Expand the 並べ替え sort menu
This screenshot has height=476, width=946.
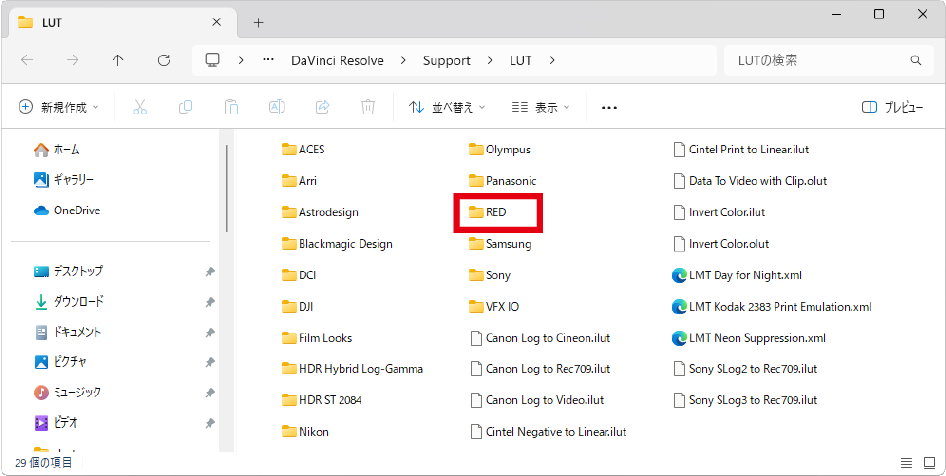pos(447,107)
